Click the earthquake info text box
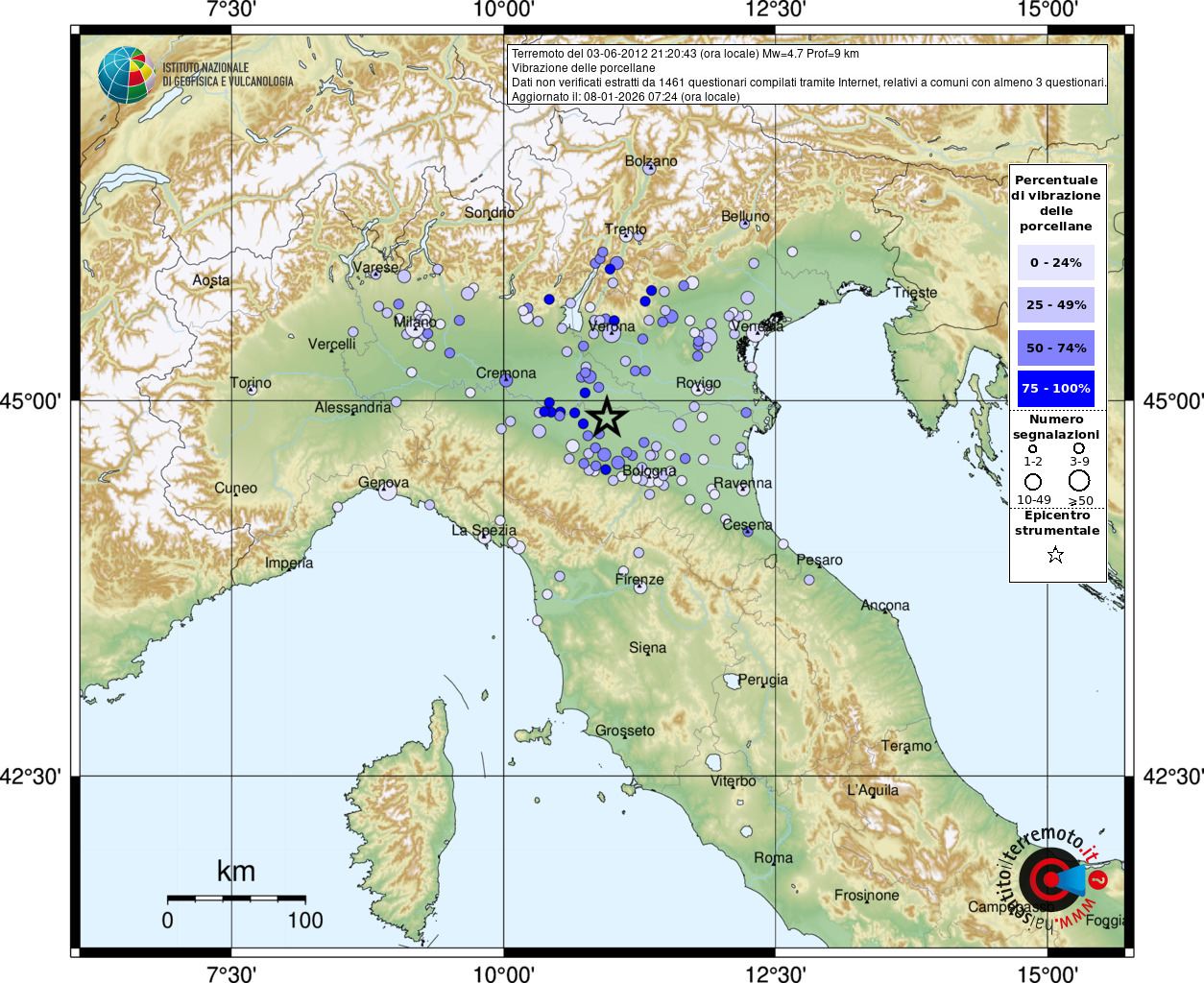 point(807,75)
